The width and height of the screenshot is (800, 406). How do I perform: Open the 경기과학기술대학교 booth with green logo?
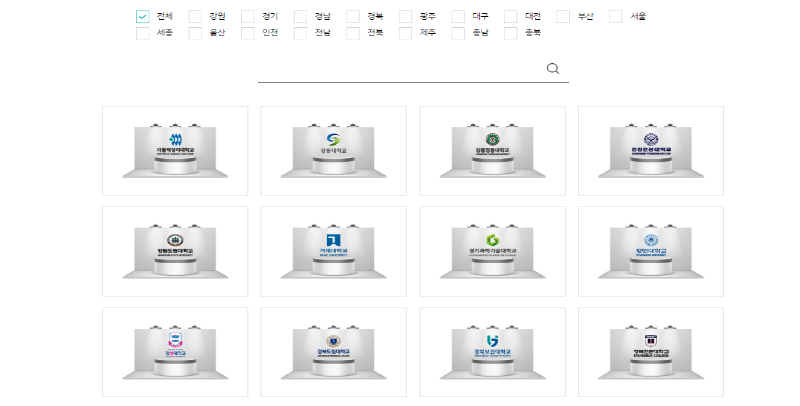coord(491,251)
